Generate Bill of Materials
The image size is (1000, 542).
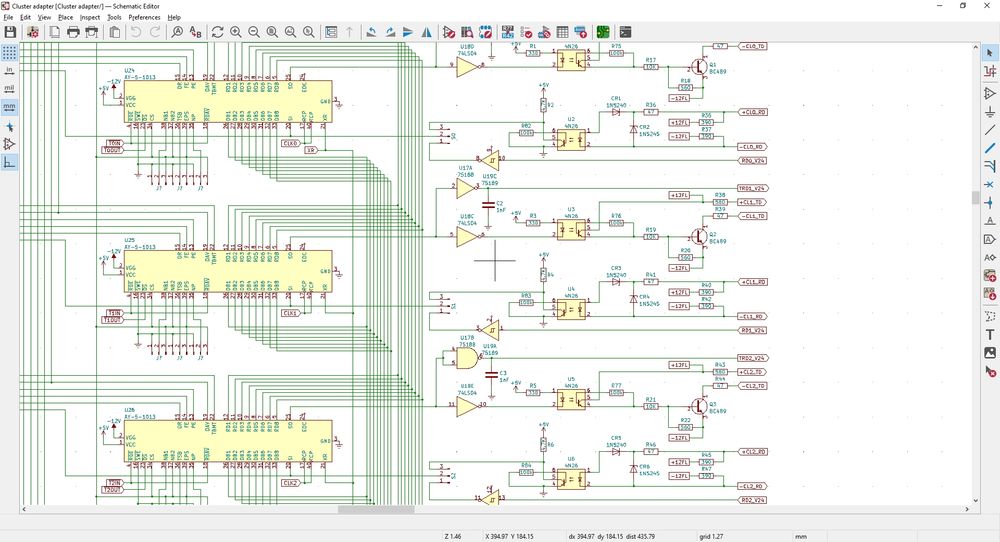581,32
